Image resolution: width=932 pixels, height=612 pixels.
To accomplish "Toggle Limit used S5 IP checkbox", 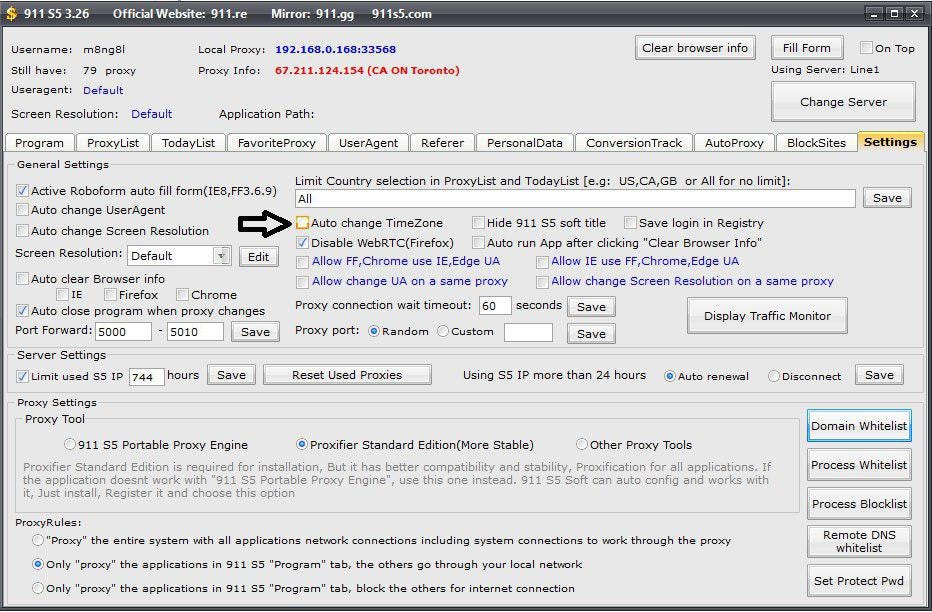I will [x=23, y=376].
